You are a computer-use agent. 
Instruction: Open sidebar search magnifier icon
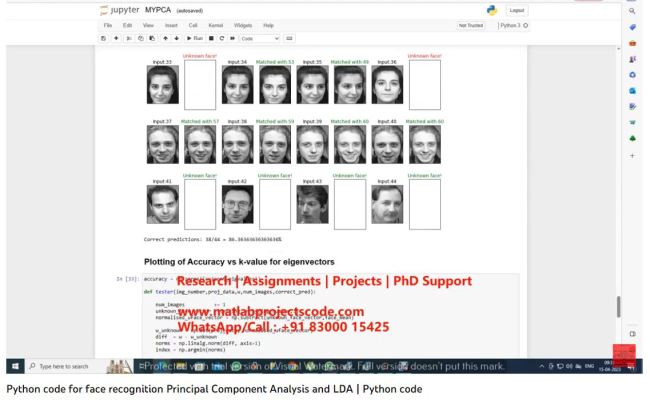[x=632, y=11]
